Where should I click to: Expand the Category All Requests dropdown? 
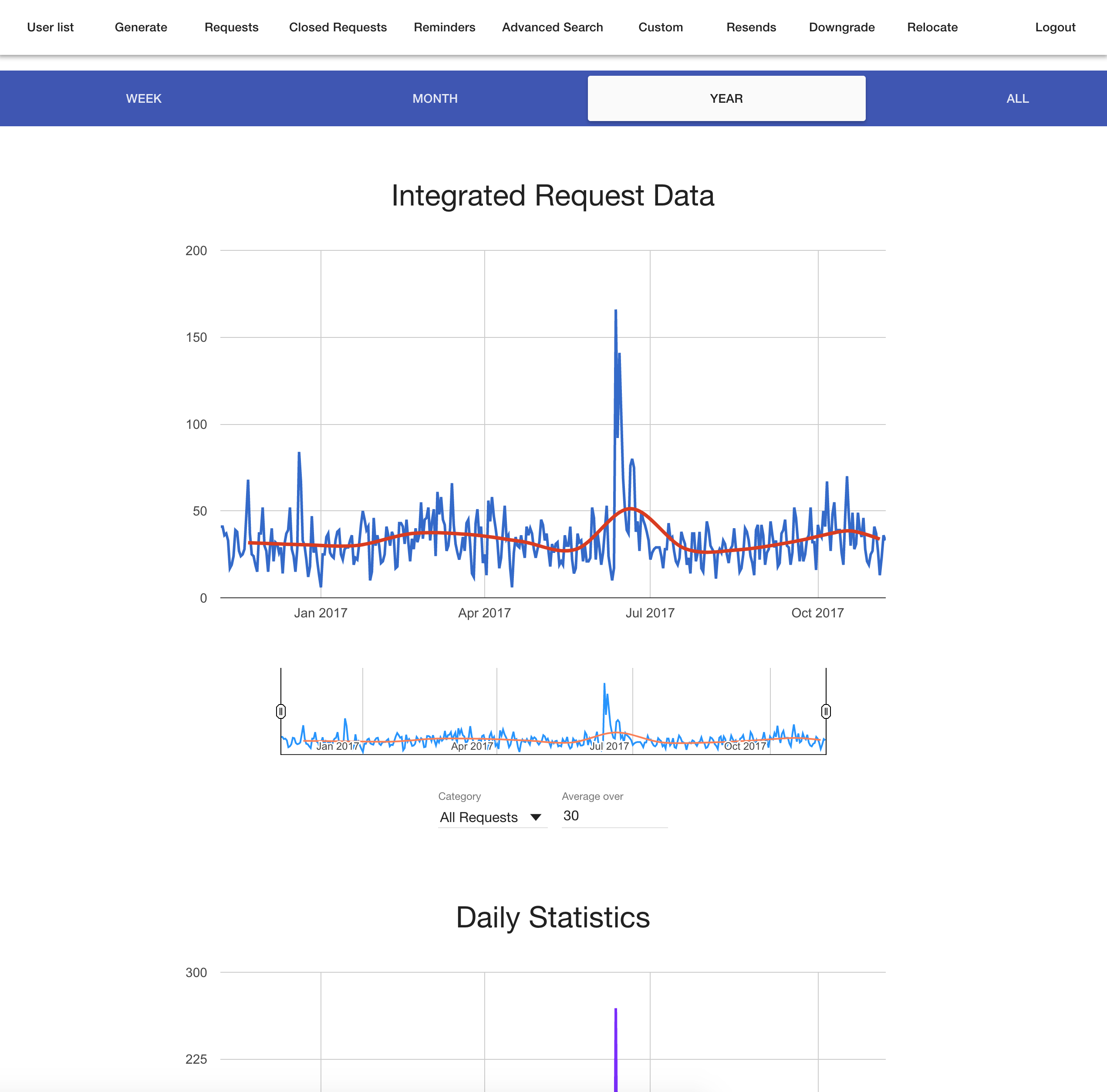[479, 817]
